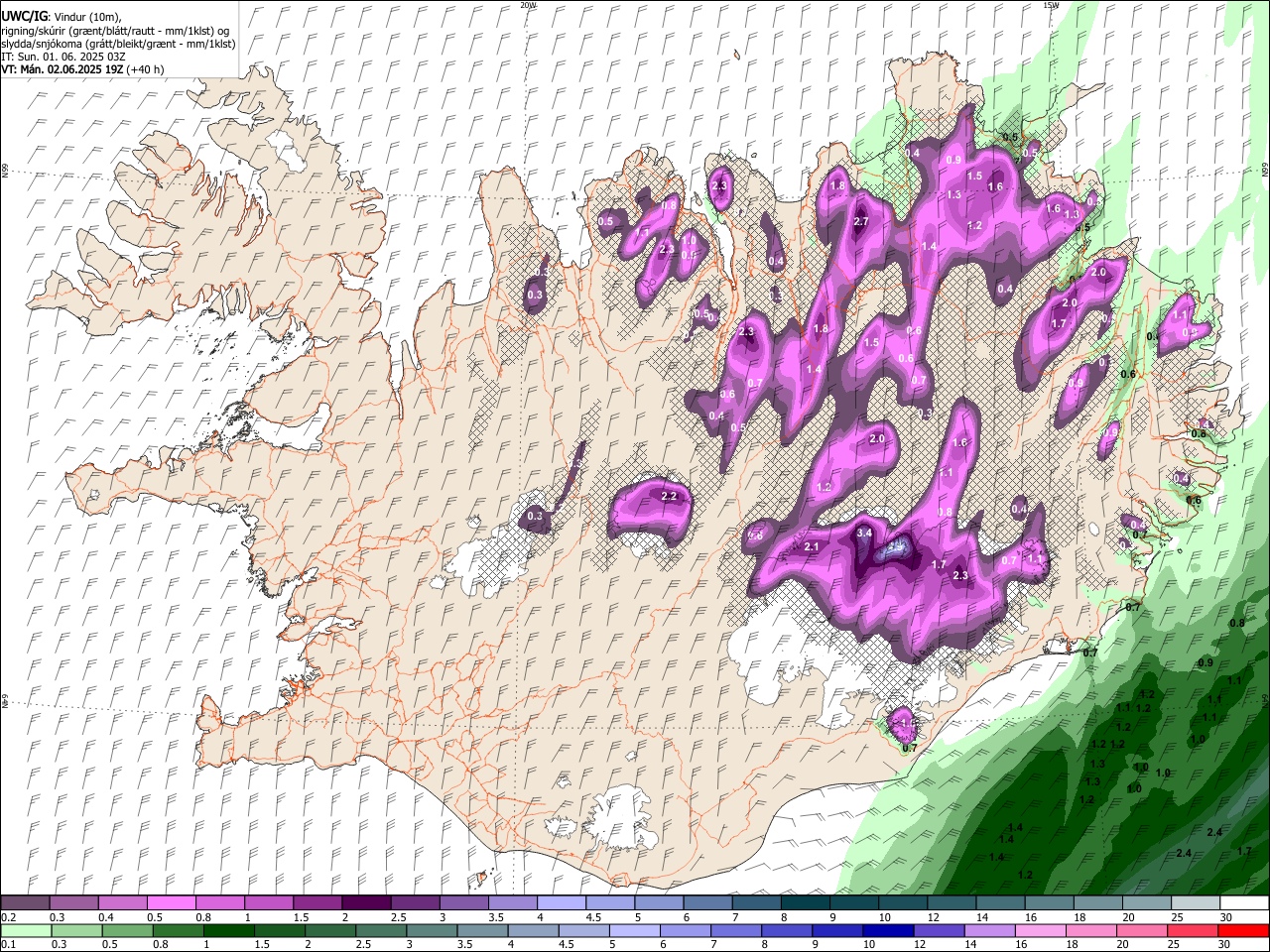Viewport: 1270px width, 952px height.
Task: Select the lilac 14 rain legend swatch
Action: pyautogui.click(x=988, y=930)
